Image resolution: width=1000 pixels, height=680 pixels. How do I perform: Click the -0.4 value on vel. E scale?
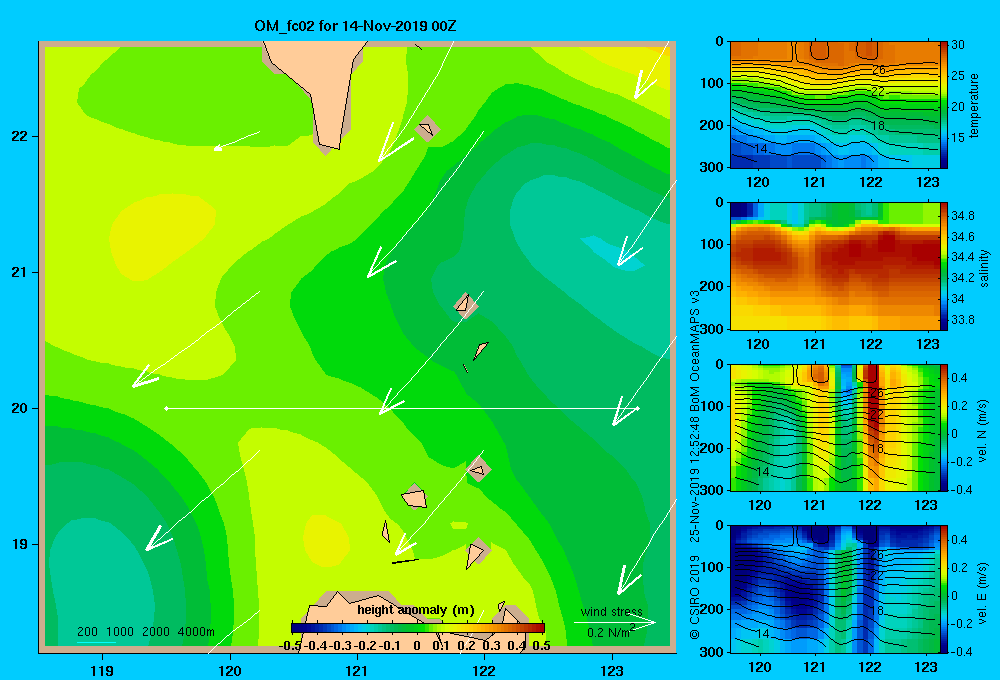961,651
